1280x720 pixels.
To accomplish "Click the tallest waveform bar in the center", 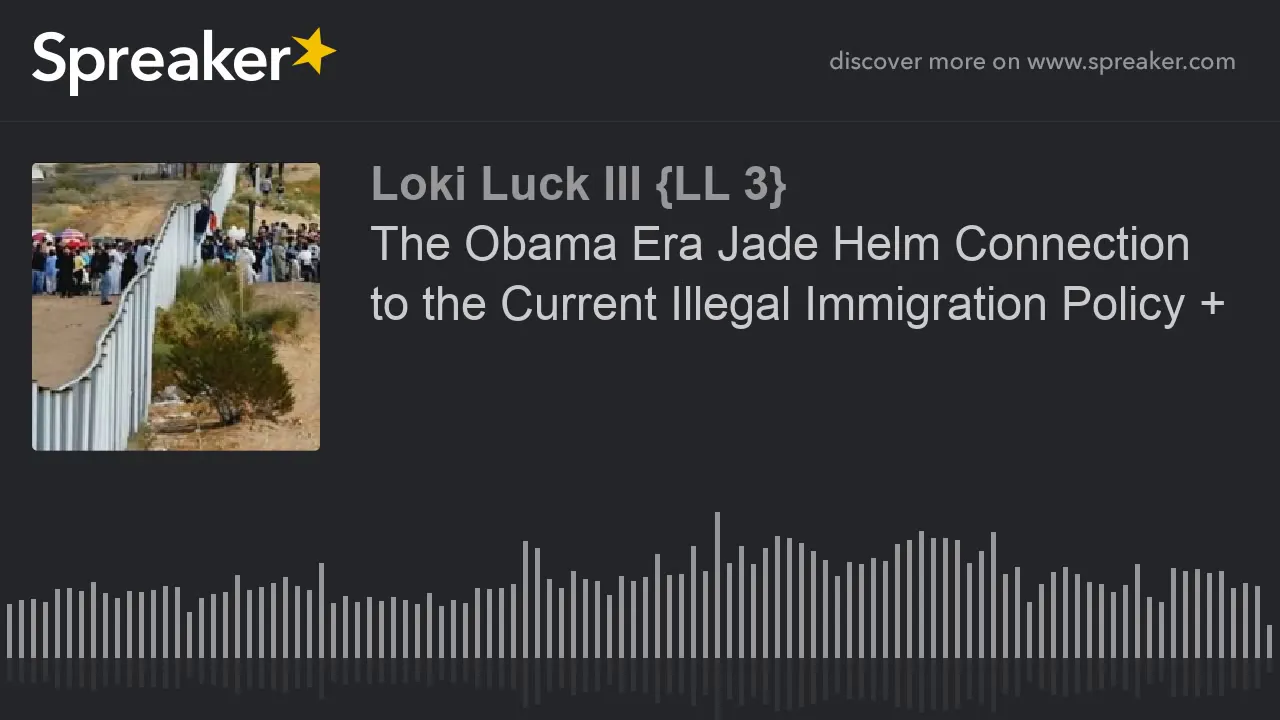I will (717, 585).
